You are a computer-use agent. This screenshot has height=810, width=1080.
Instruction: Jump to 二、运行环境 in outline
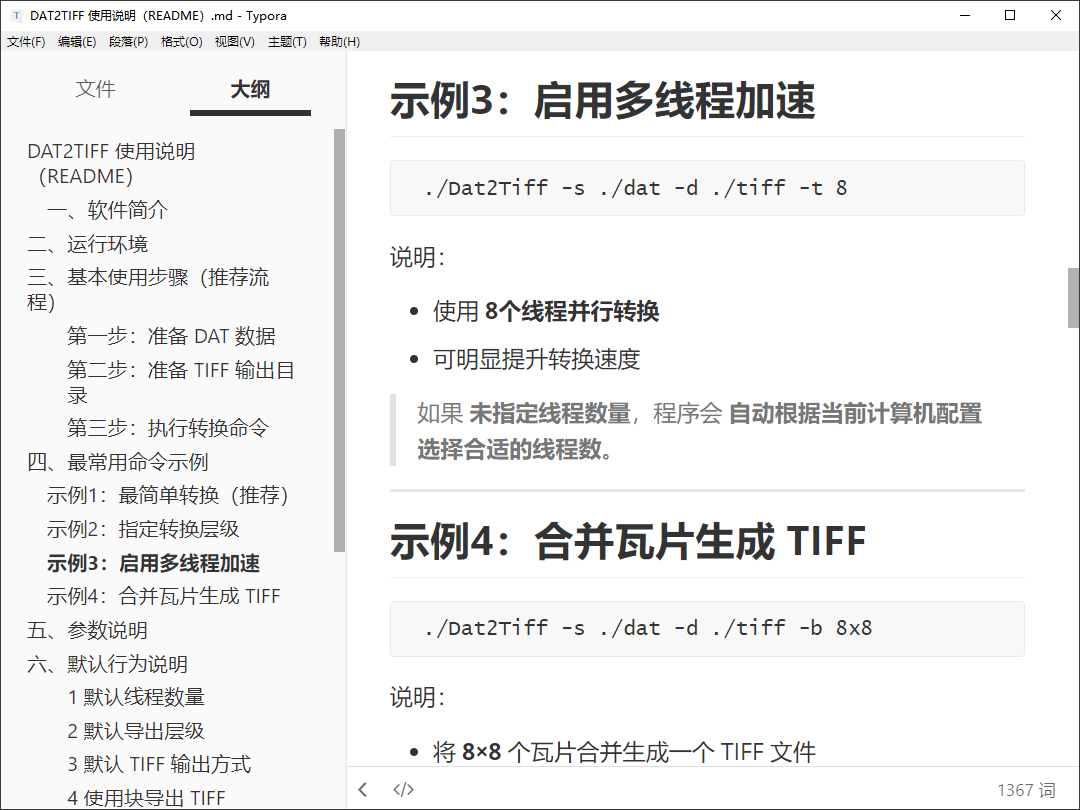coord(87,244)
